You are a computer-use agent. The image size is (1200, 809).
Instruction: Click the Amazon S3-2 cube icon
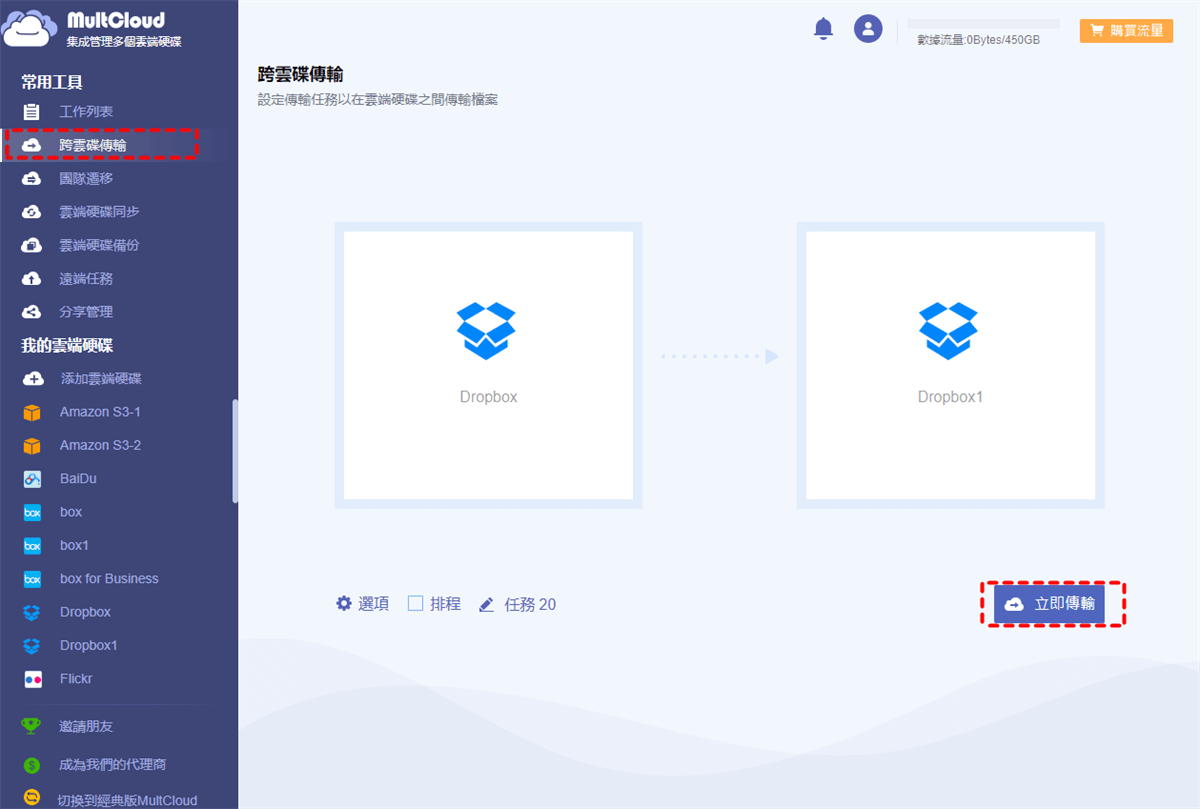point(32,445)
